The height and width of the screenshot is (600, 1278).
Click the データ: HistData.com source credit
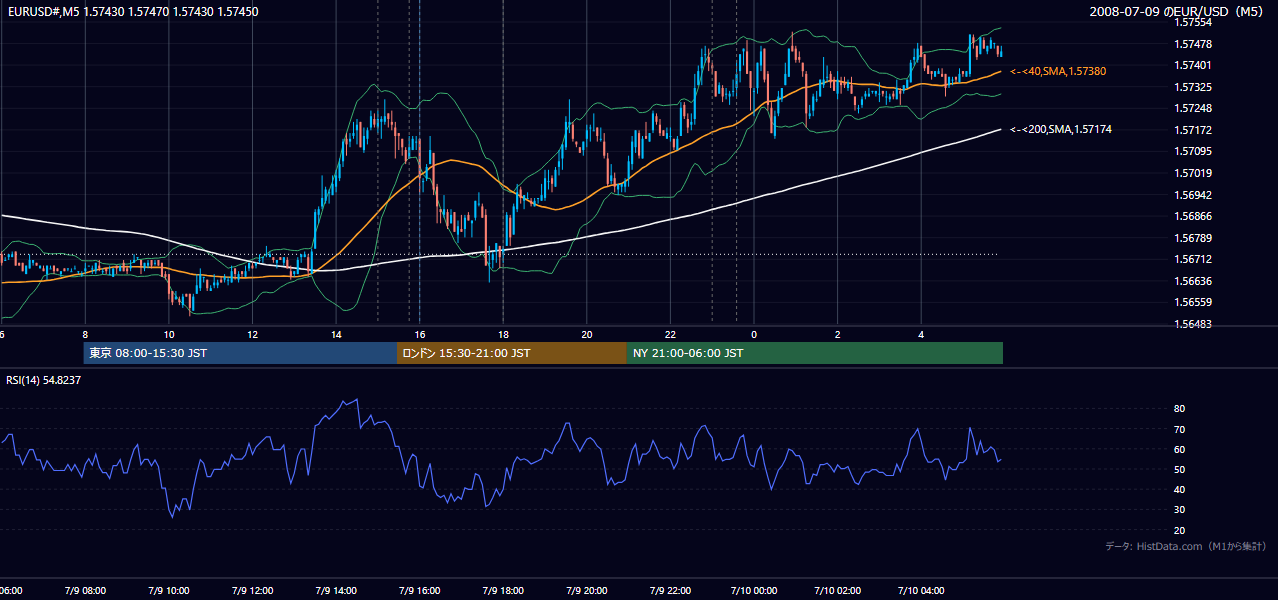[1185, 546]
